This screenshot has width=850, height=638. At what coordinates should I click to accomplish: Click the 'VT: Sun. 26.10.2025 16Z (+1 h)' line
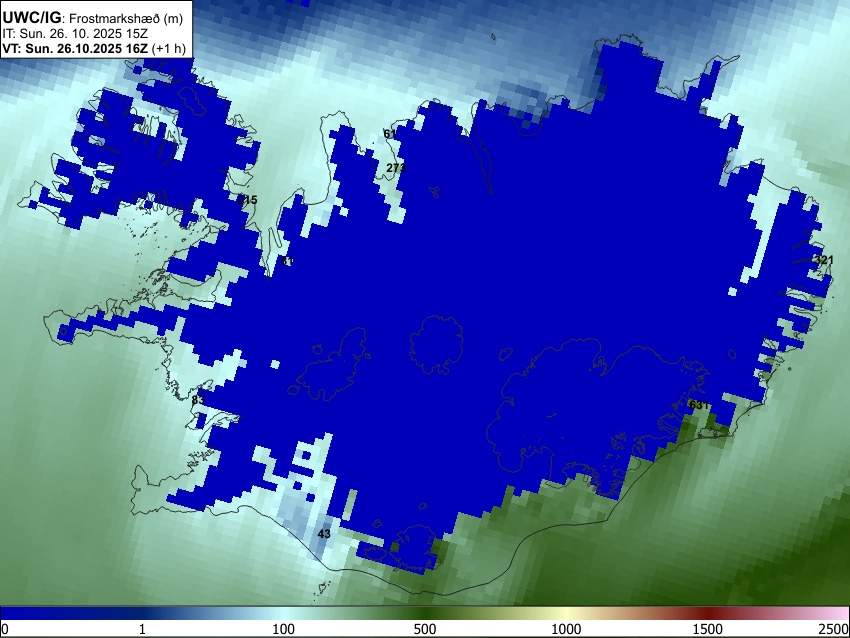[94, 48]
